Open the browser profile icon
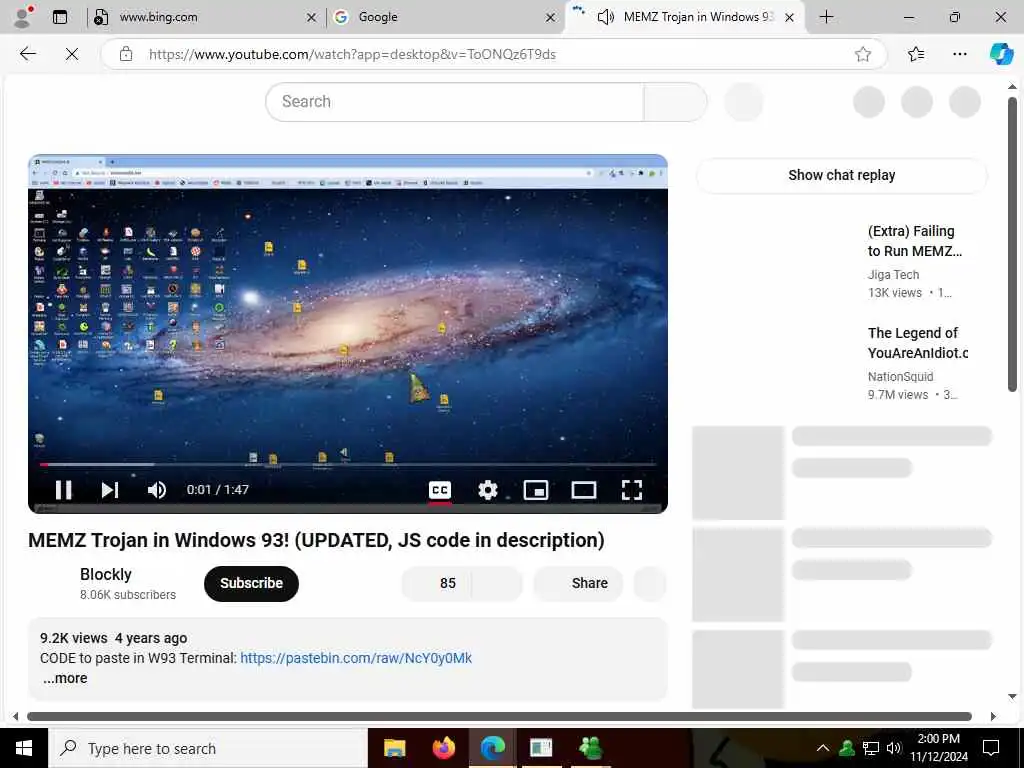Viewport: 1024px width, 768px height. click(x=23, y=17)
